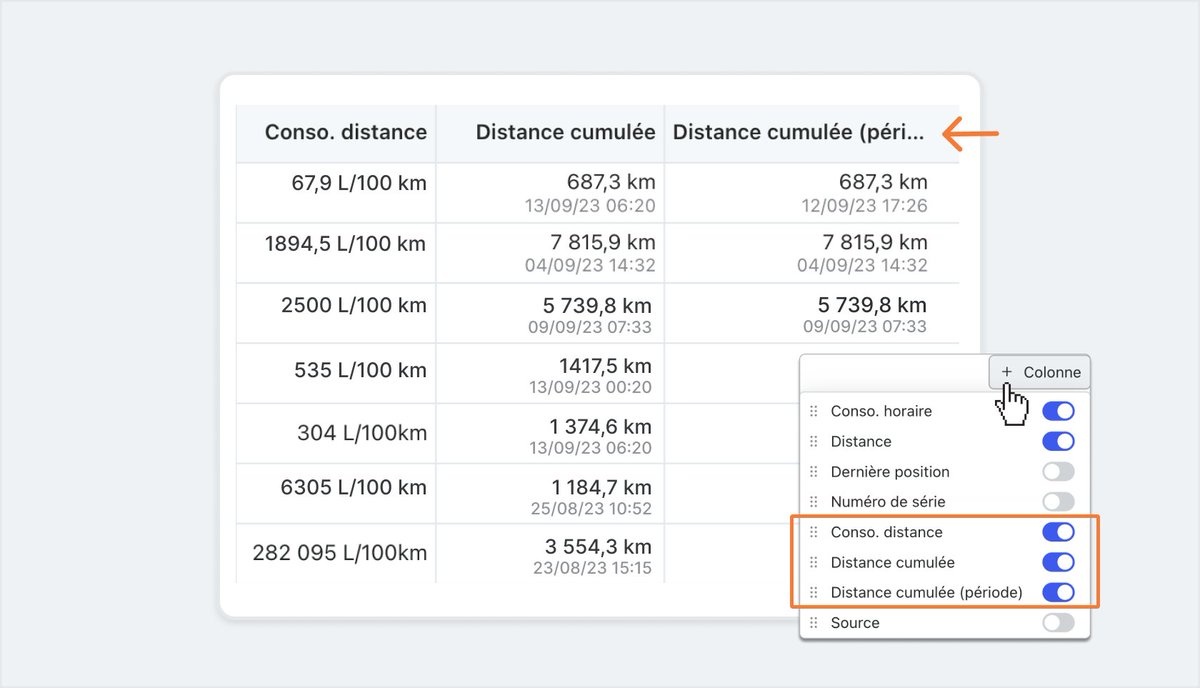Click the truncated Distance cumulée (péri... header
Image resolution: width=1200 pixels, height=688 pixels.
[x=811, y=133]
